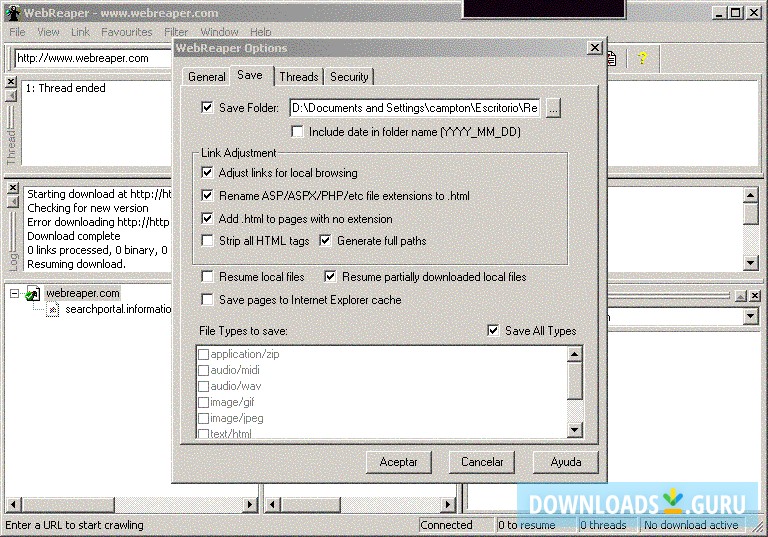This screenshot has width=768, height=537.
Task: Click the 'Checking for new version' log line
Action: (x=88, y=208)
